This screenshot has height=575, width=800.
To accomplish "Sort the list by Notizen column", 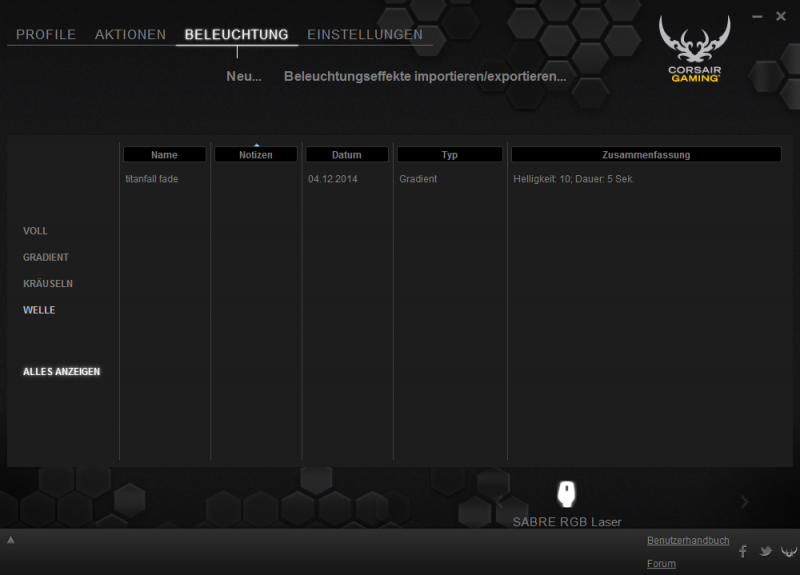I will [x=256, y=155].
